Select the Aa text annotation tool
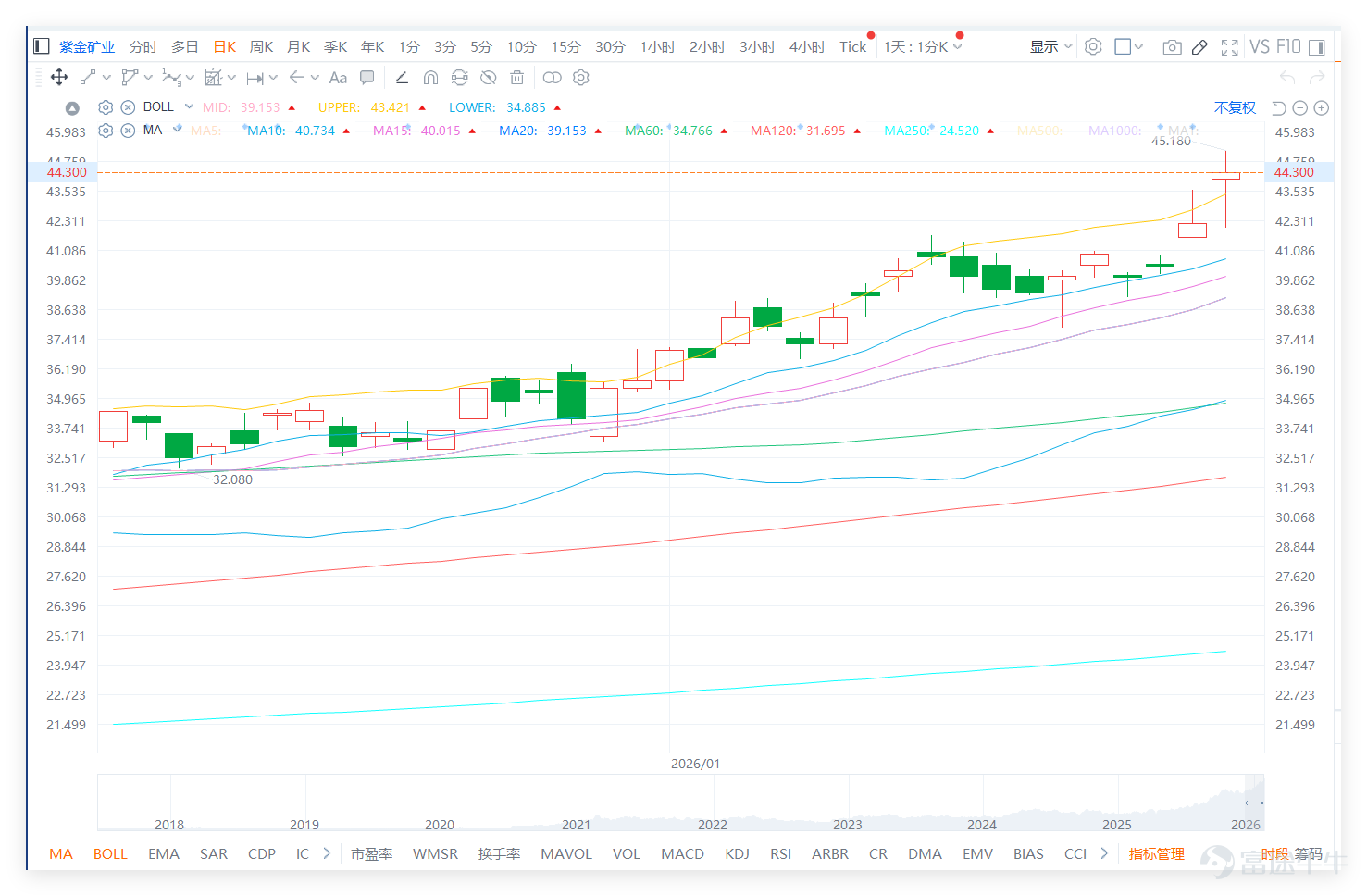This screenshot has height=896, width=1367. (338, 78)
